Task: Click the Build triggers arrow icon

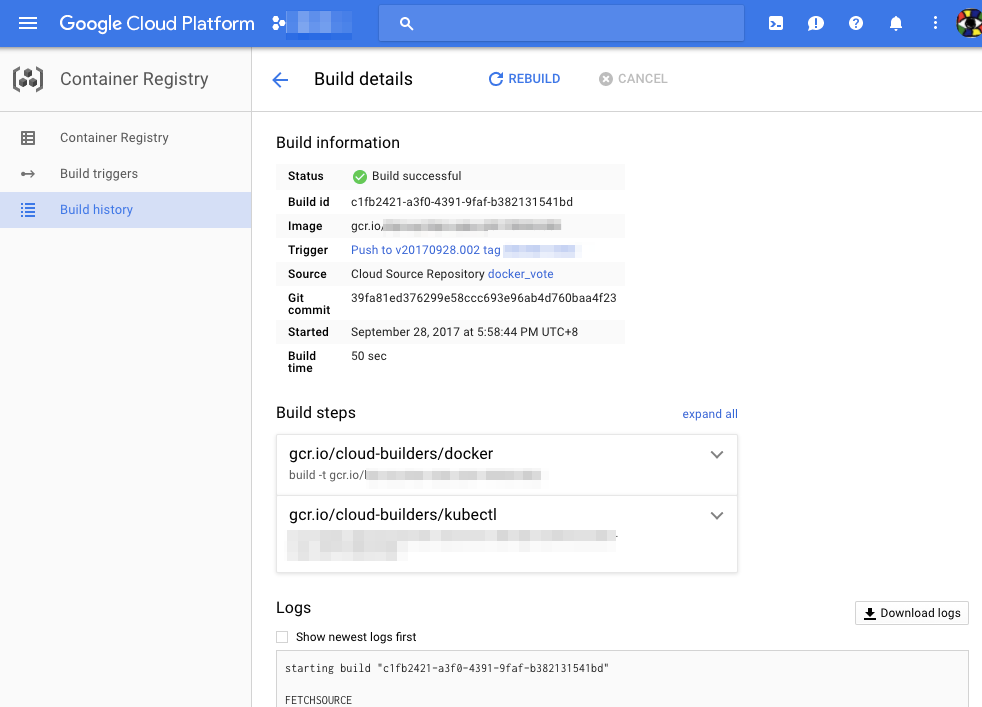Action: tap(28, 174)
